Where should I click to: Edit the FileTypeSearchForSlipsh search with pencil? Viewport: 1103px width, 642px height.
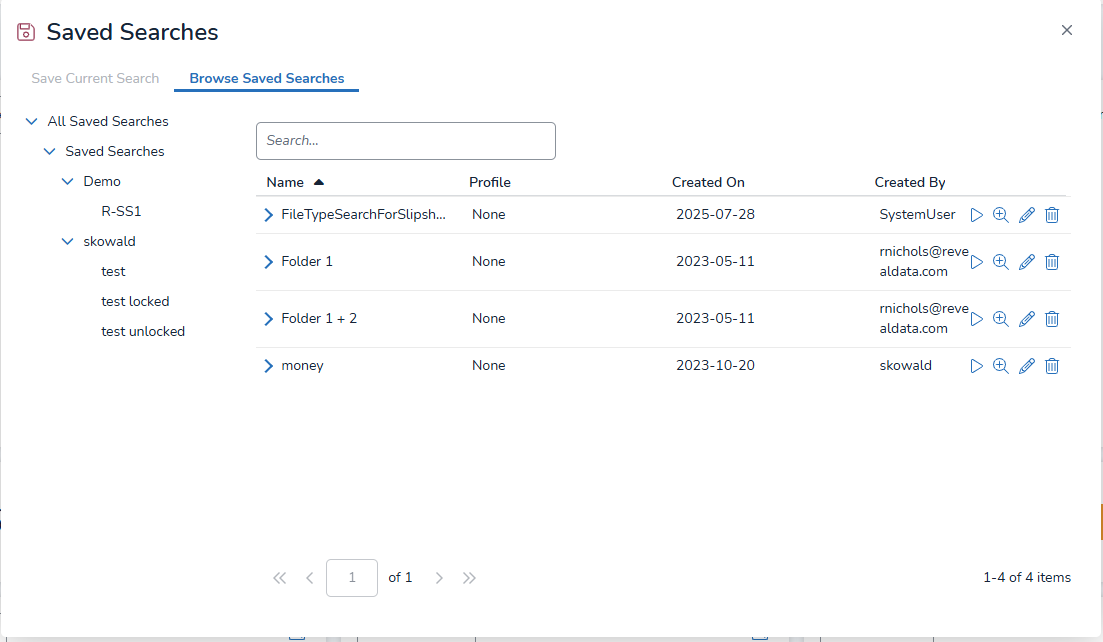(1026, 215)
